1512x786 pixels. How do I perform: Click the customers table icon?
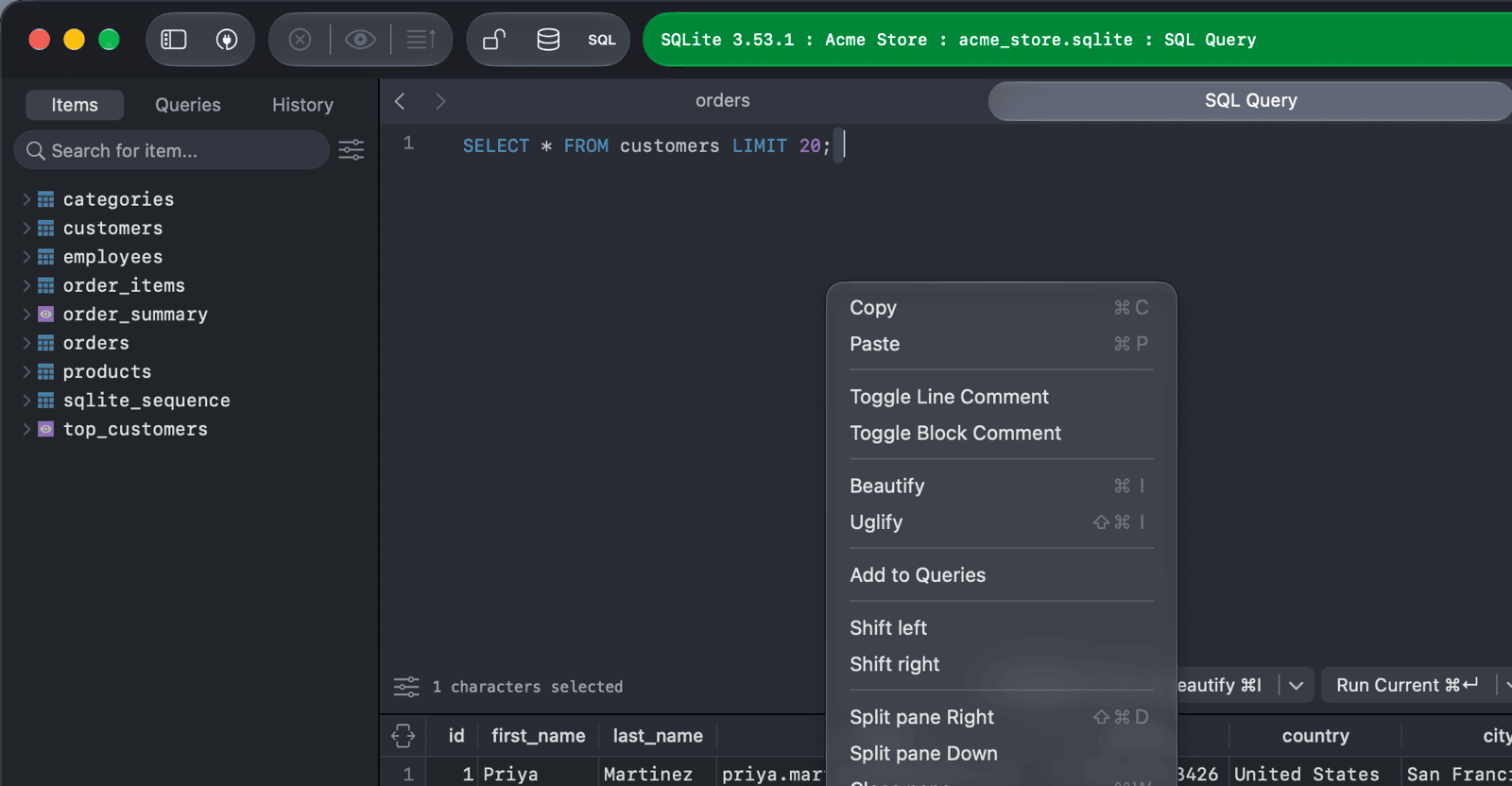click(45, 229)
